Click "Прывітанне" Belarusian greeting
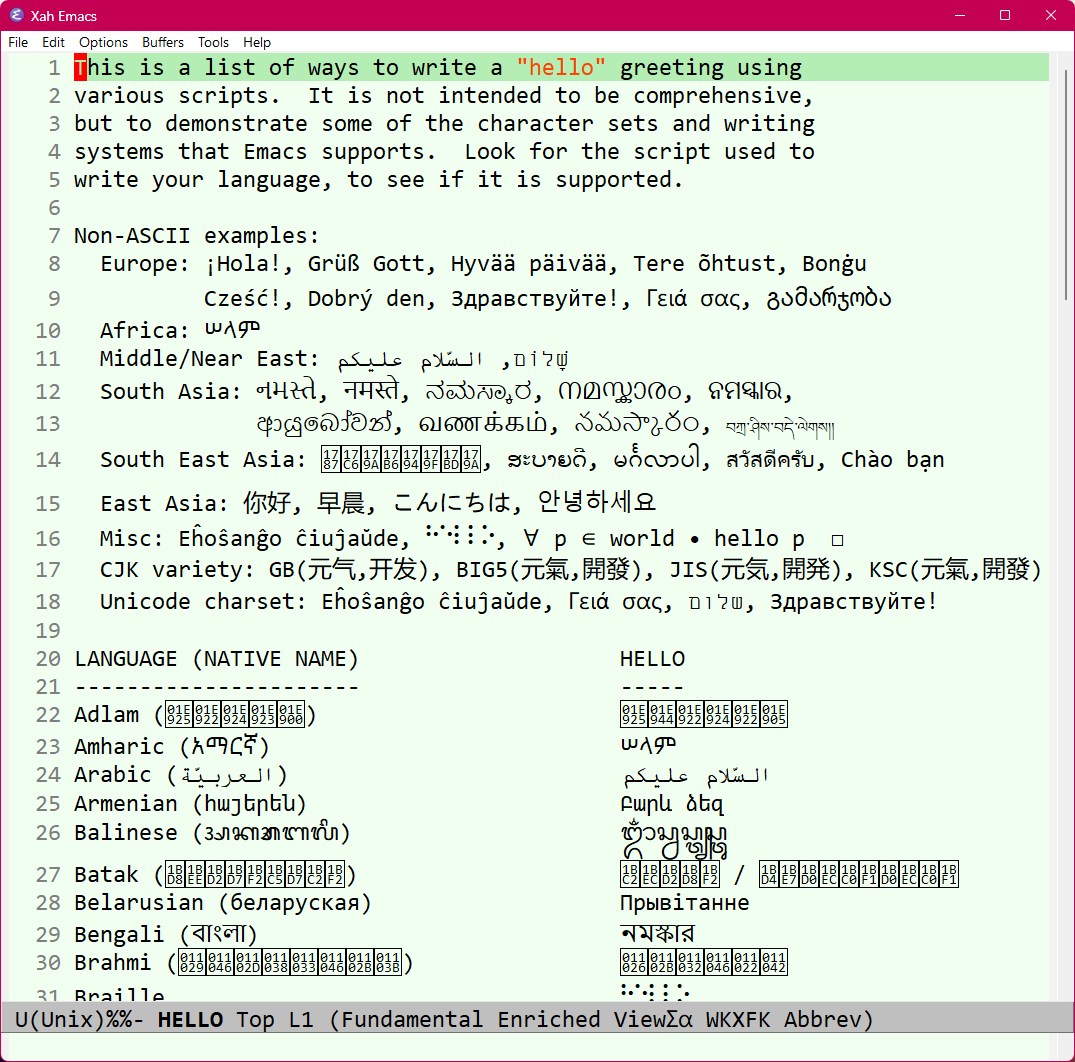 [x=684, y=903]
